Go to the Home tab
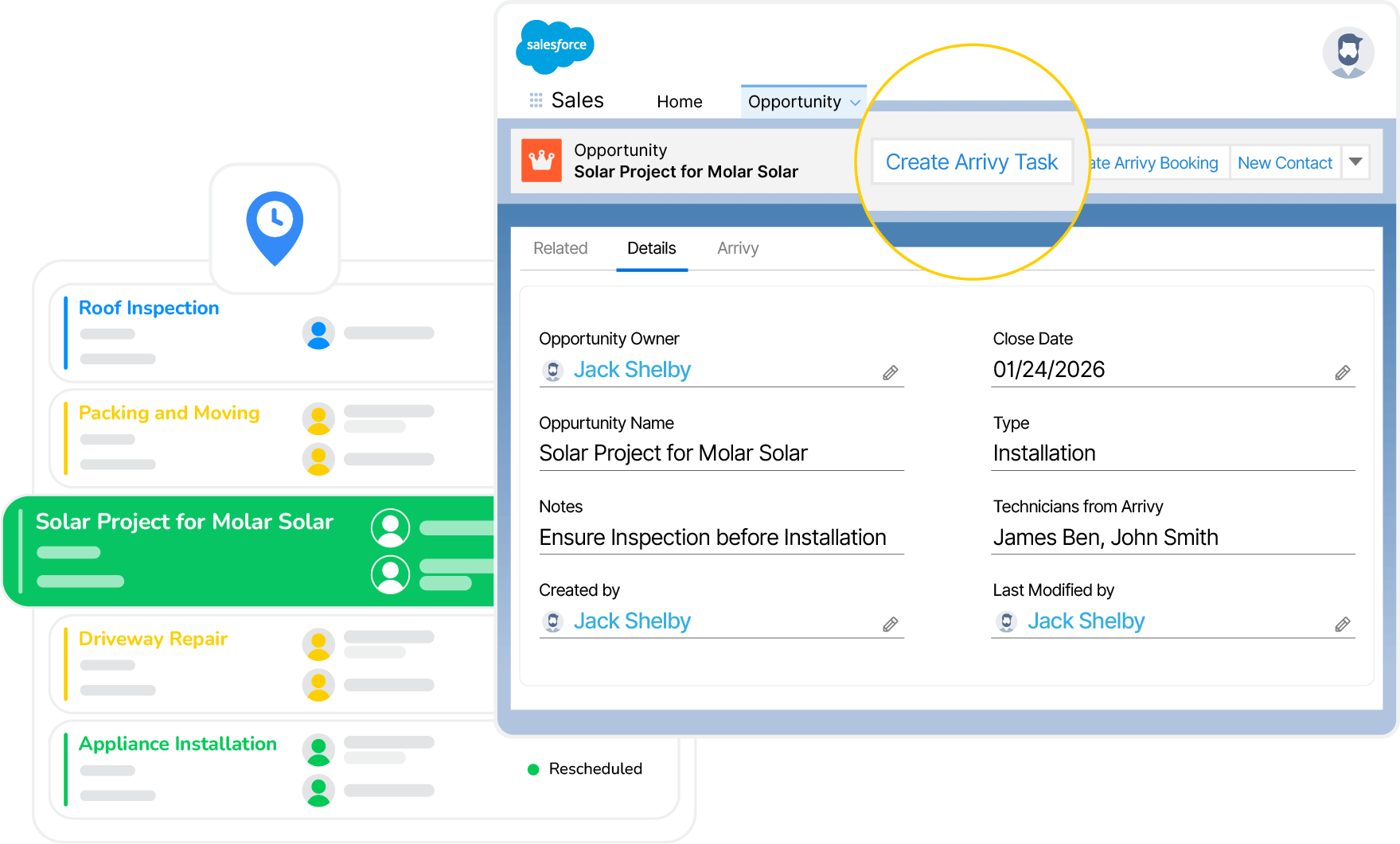The height and width of the screenshot is (844, 1400). pos(679,101)
